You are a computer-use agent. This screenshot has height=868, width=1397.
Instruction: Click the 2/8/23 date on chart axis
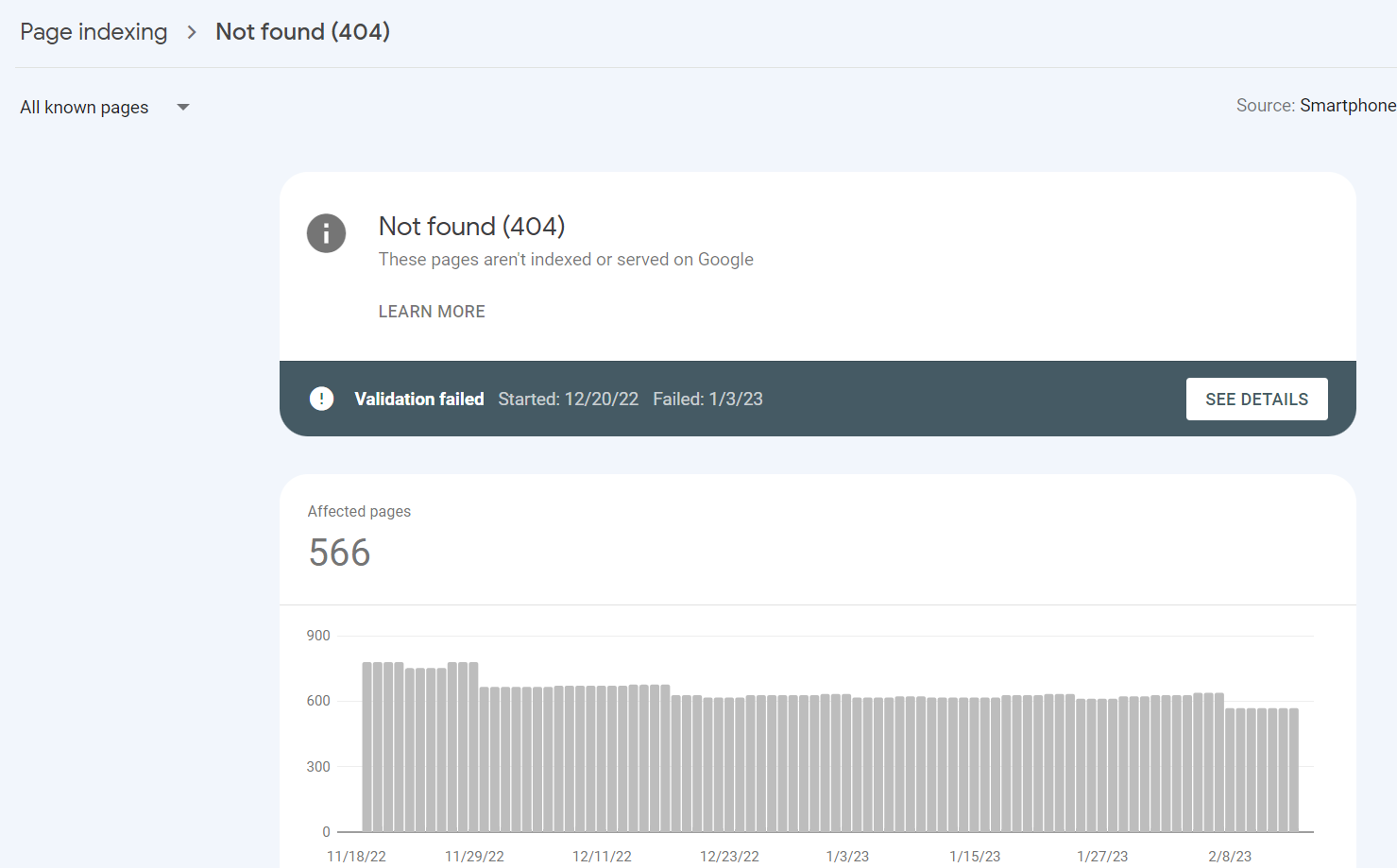click(x=1229, y=857)
